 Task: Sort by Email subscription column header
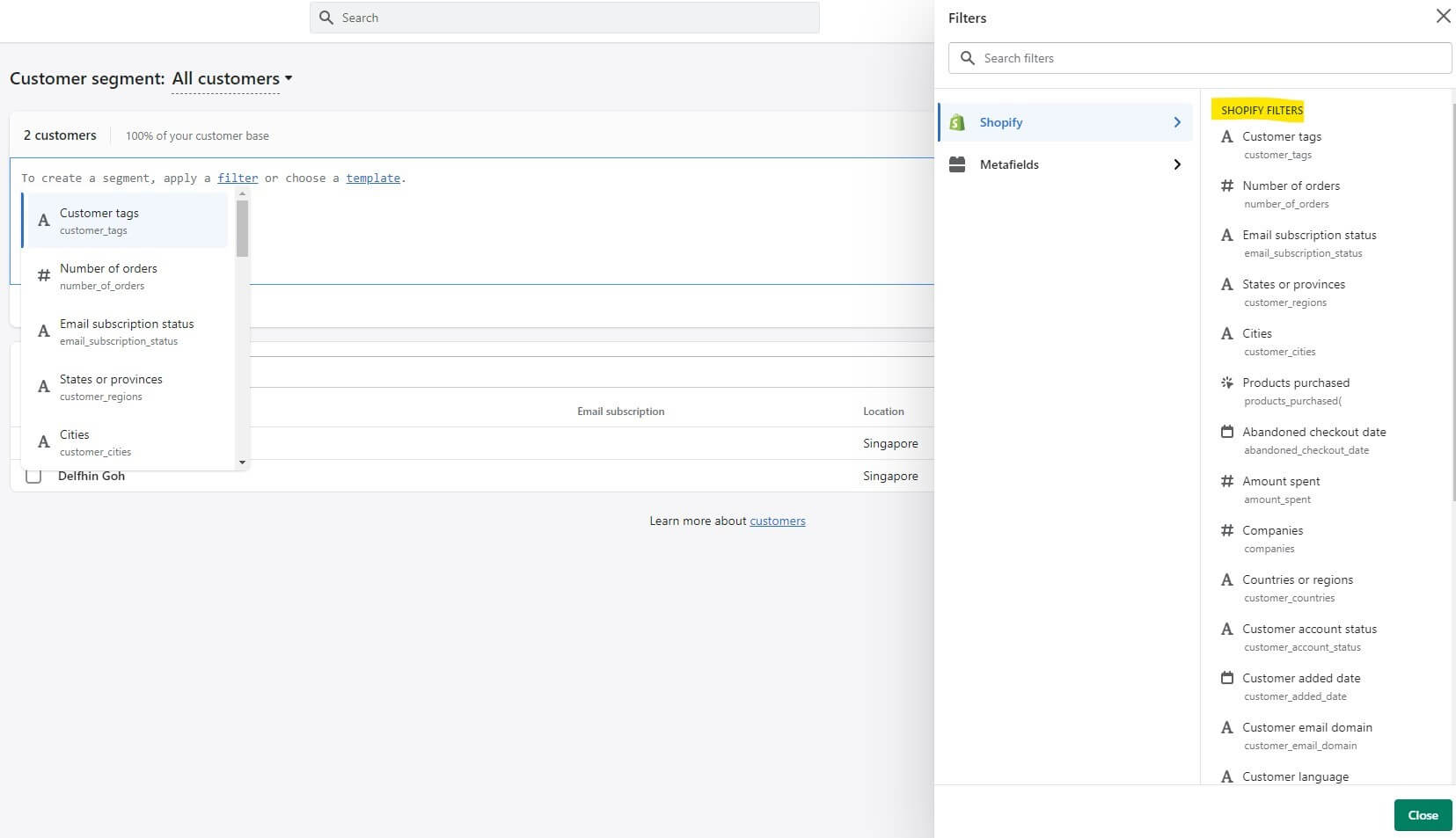[621, 412]
